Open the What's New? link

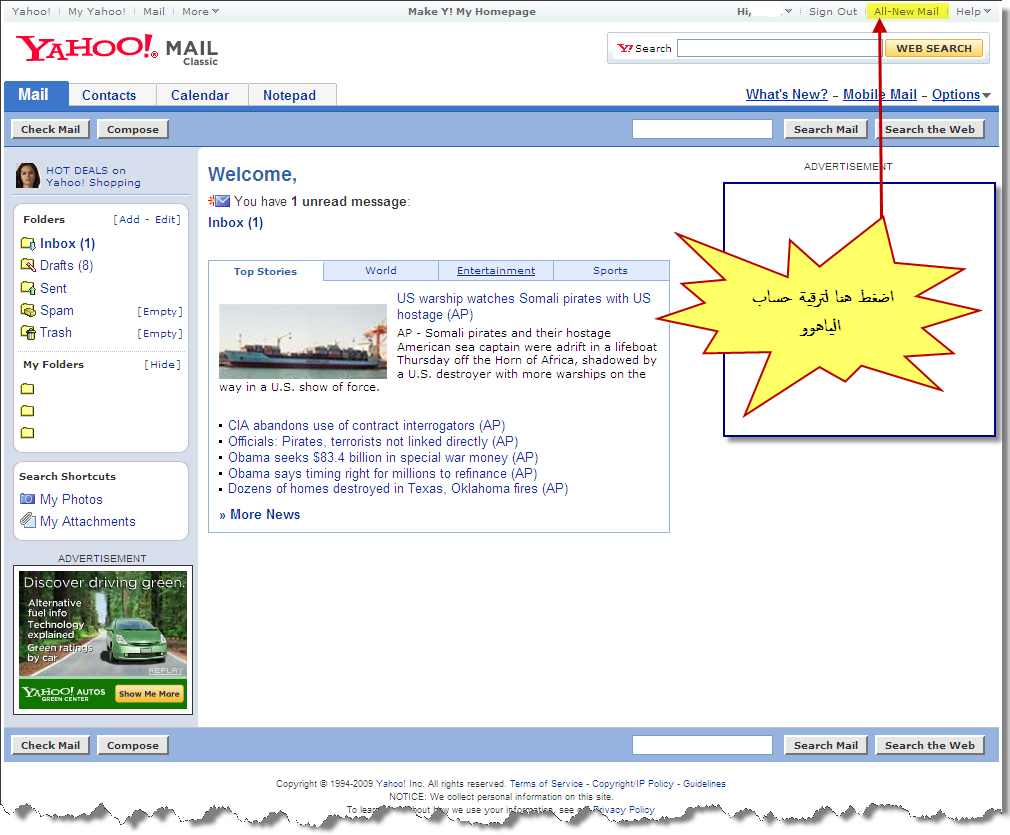(786, 94)
